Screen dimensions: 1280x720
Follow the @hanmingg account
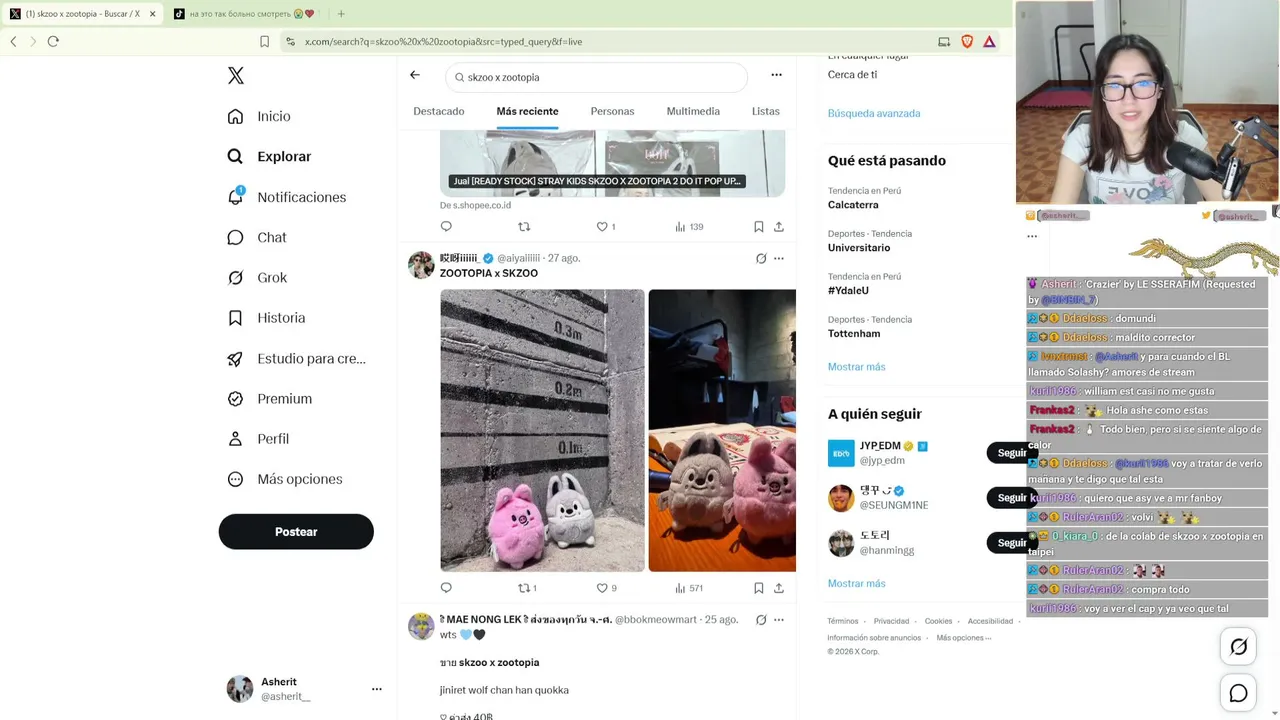pyautogui.click(x=1011, y=543)
